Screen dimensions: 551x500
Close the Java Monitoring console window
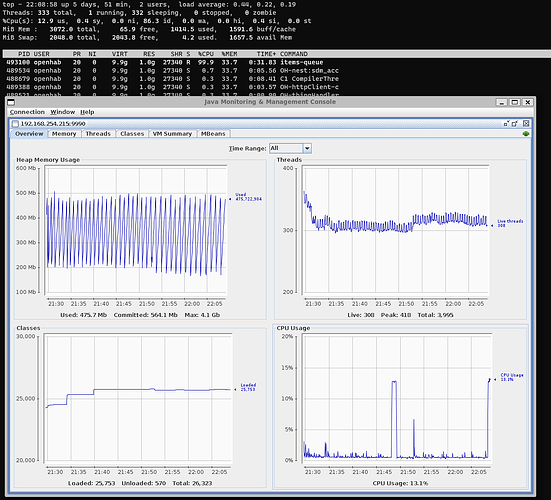[x=527, y=102]
